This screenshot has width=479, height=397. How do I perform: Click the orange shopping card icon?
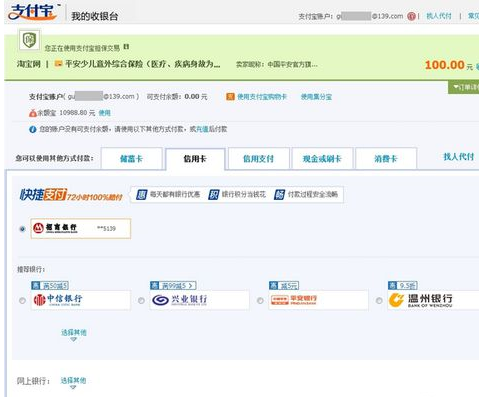[230, 97]
